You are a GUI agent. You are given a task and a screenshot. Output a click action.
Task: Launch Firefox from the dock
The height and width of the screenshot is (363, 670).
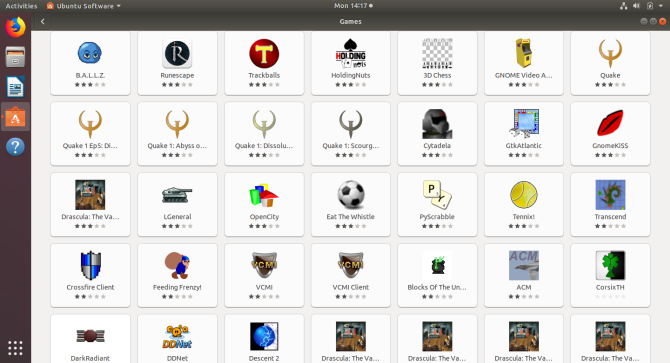(x=15, y=27)
